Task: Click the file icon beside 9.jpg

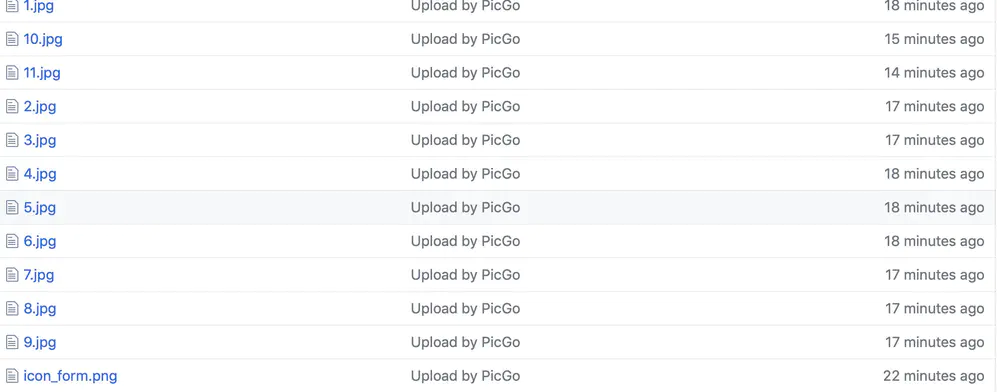Action: 12,342
